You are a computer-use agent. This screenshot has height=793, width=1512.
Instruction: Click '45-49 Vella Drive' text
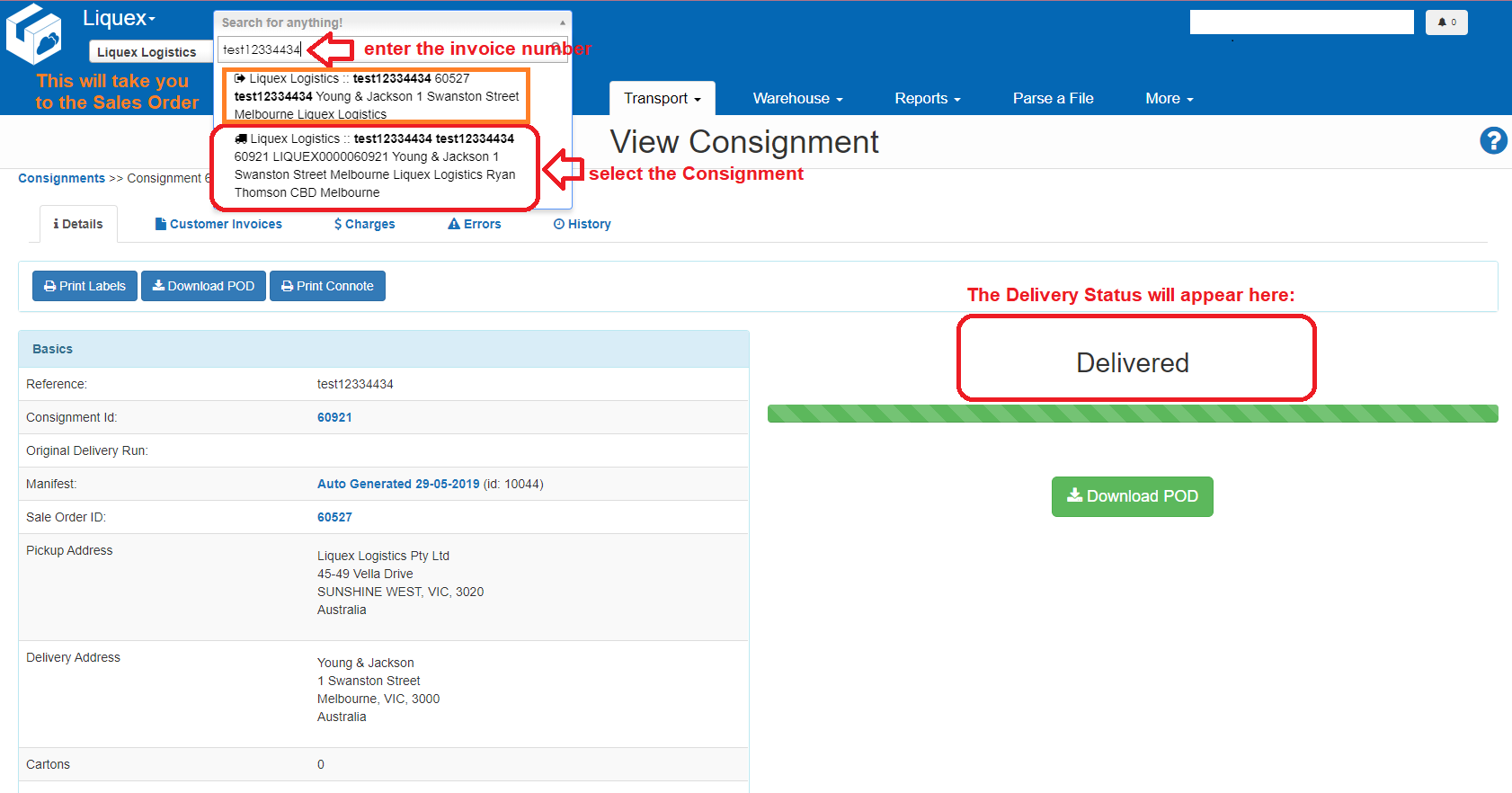(365, 574)
